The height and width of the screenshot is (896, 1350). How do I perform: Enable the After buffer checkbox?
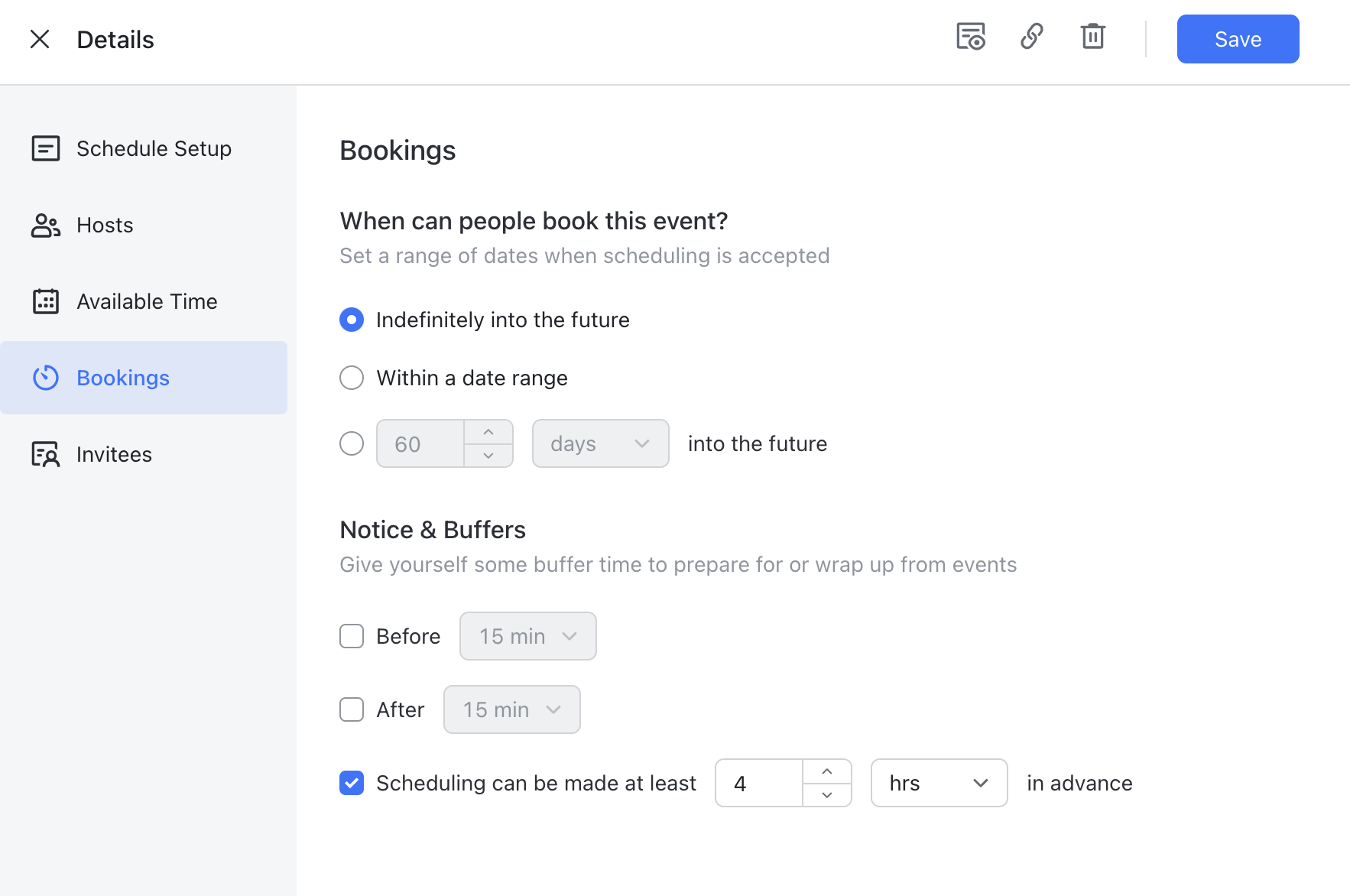352,709
